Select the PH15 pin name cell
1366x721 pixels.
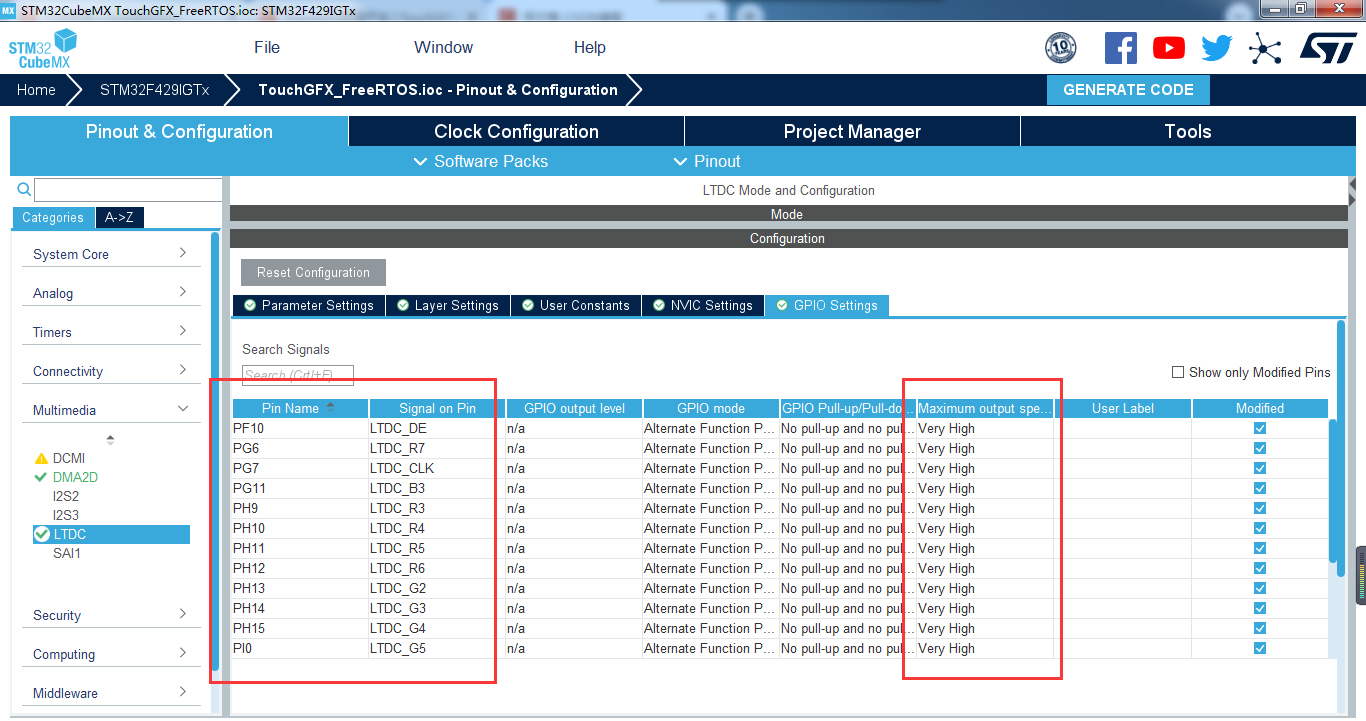[300, 628]
